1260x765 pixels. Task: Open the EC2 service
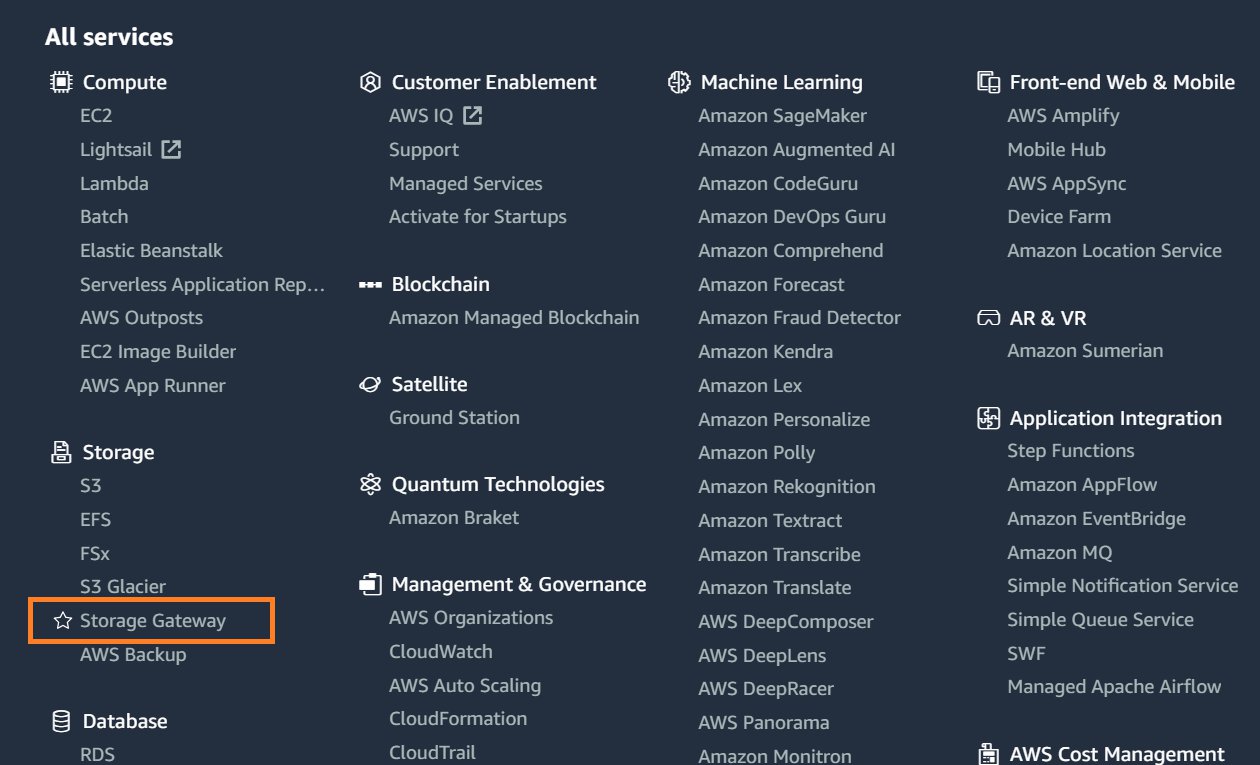pos(96,116)
